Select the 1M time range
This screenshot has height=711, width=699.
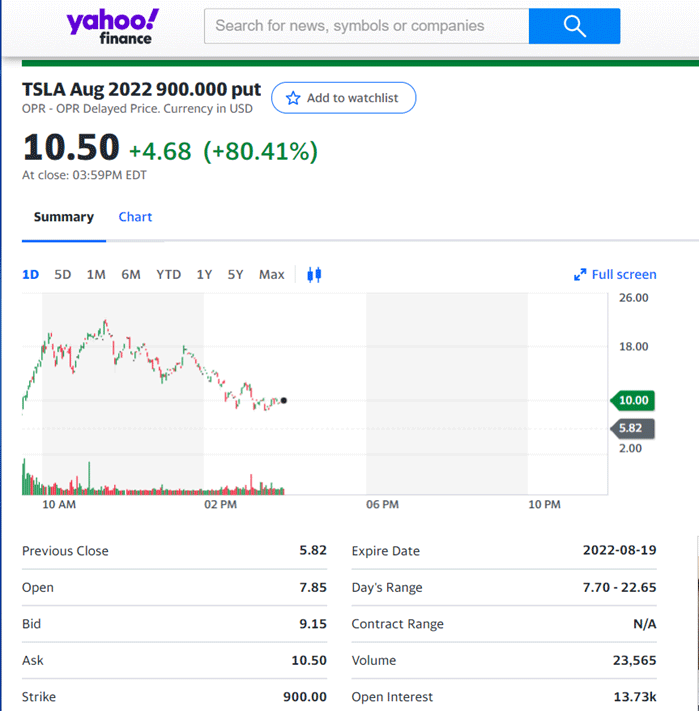96,274
